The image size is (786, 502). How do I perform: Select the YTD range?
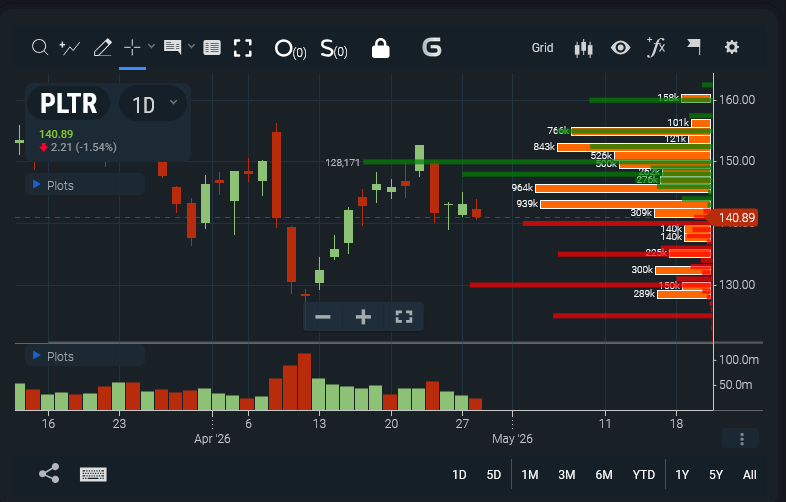coord(644,474)
